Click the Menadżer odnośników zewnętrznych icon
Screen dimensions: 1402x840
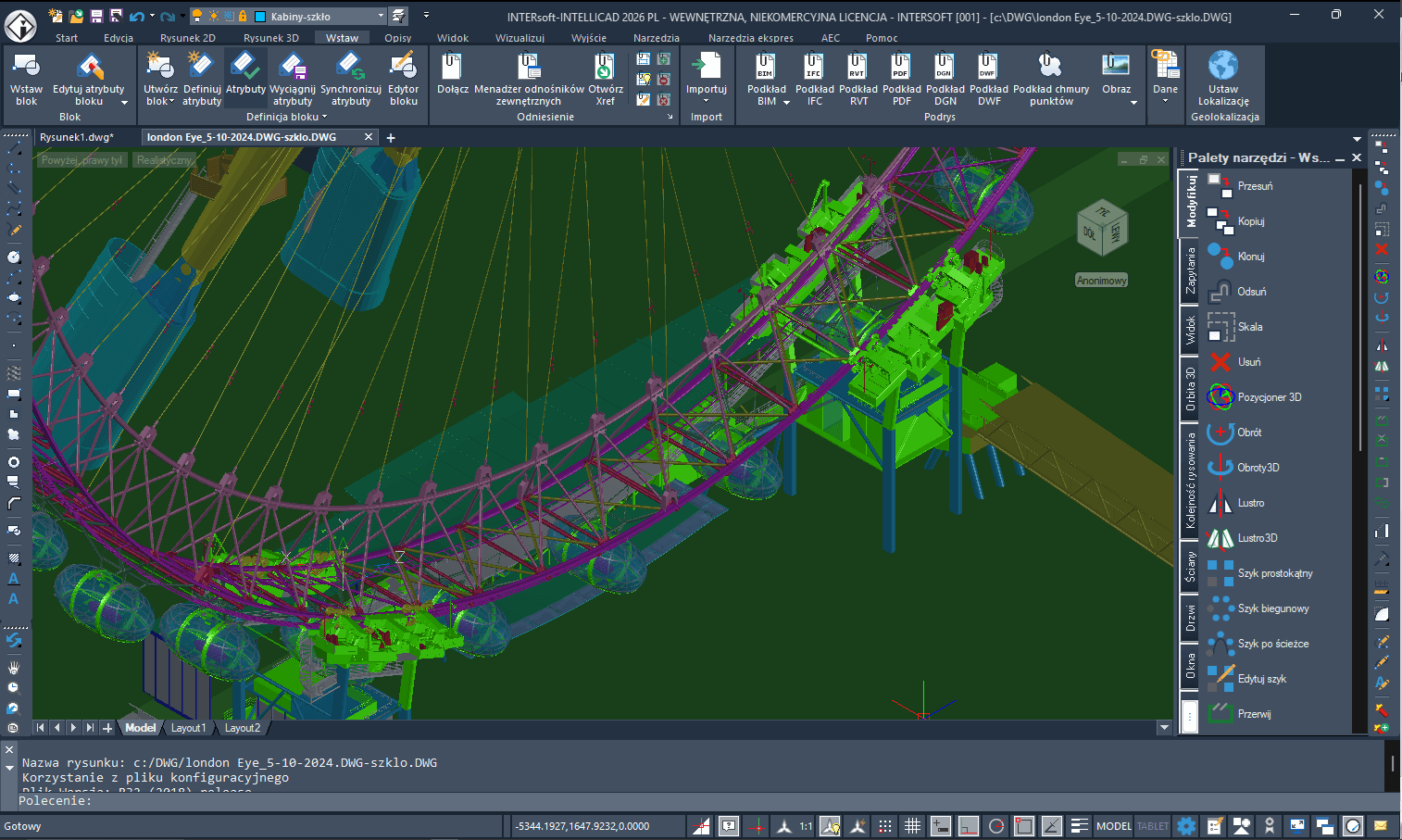pyautogui.click(x=528, y=79)
